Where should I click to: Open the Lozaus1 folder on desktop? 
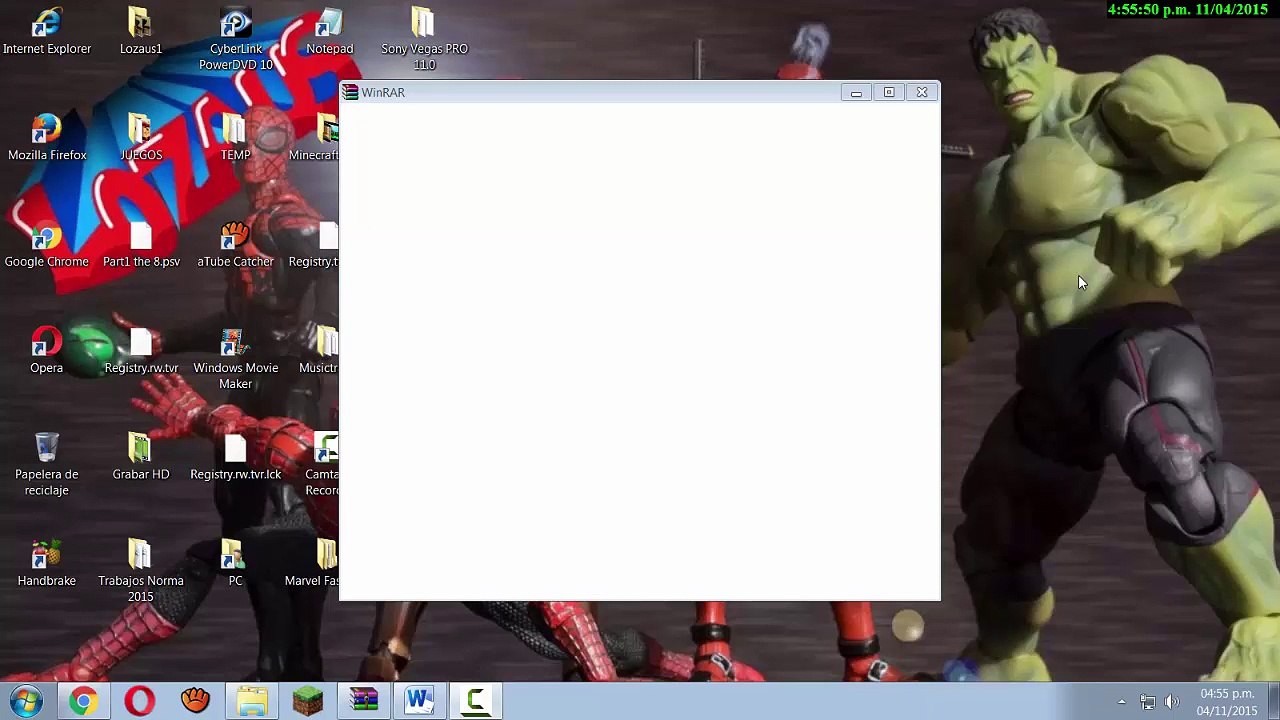tap(140, 30)
